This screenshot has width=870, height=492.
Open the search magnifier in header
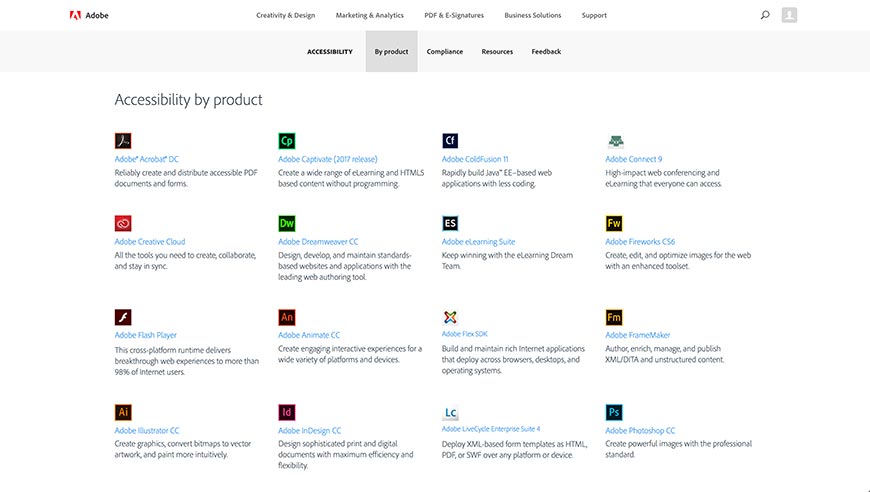(x=765, y=15)
